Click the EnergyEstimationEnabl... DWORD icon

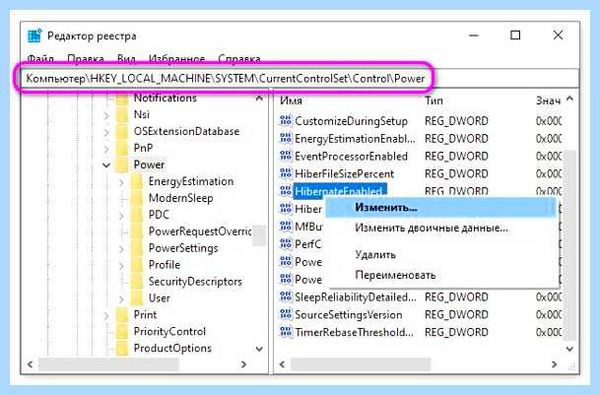(285, 138)
